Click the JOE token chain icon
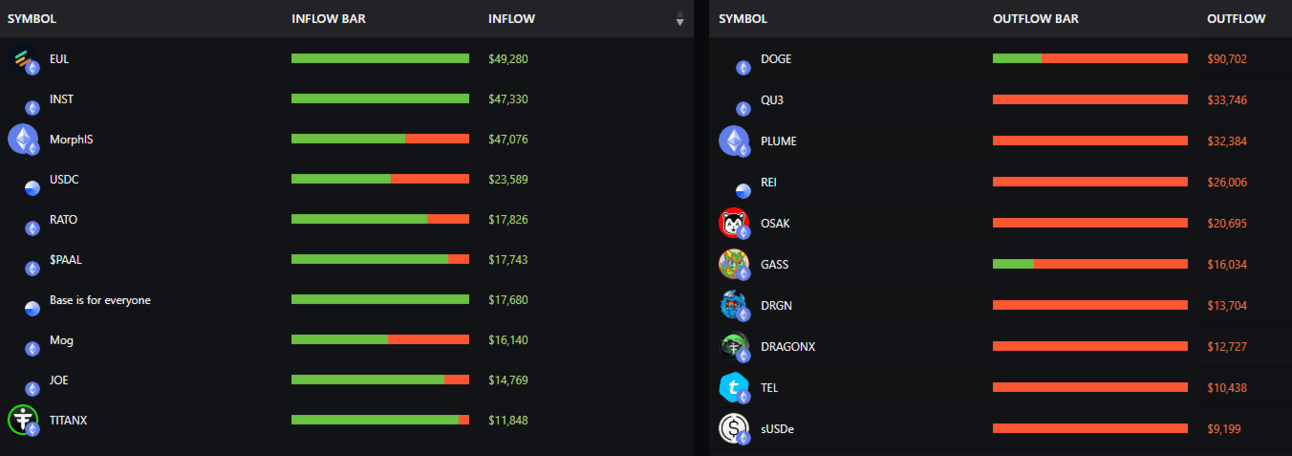This screenshot has width=1292, height=456. (x=32, y=389)
